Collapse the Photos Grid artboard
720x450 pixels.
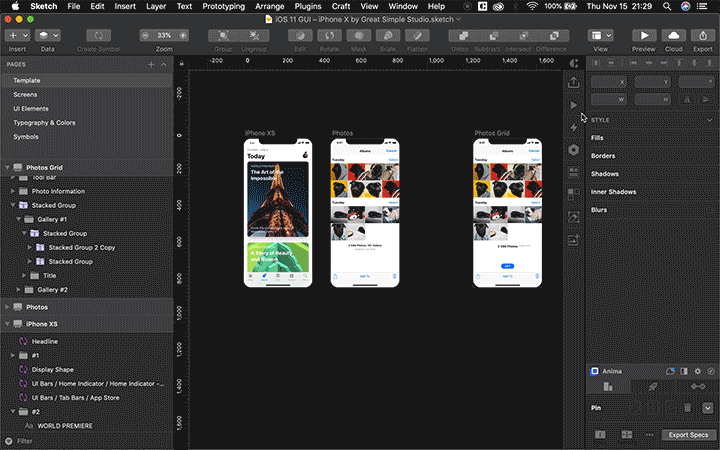point(7,168)
